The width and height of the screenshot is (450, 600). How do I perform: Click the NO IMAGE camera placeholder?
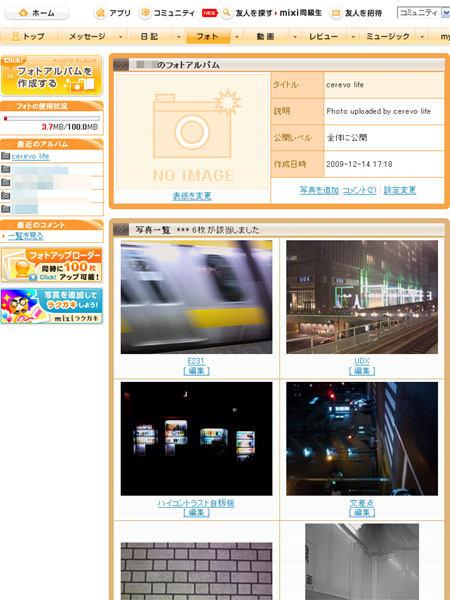192,132
